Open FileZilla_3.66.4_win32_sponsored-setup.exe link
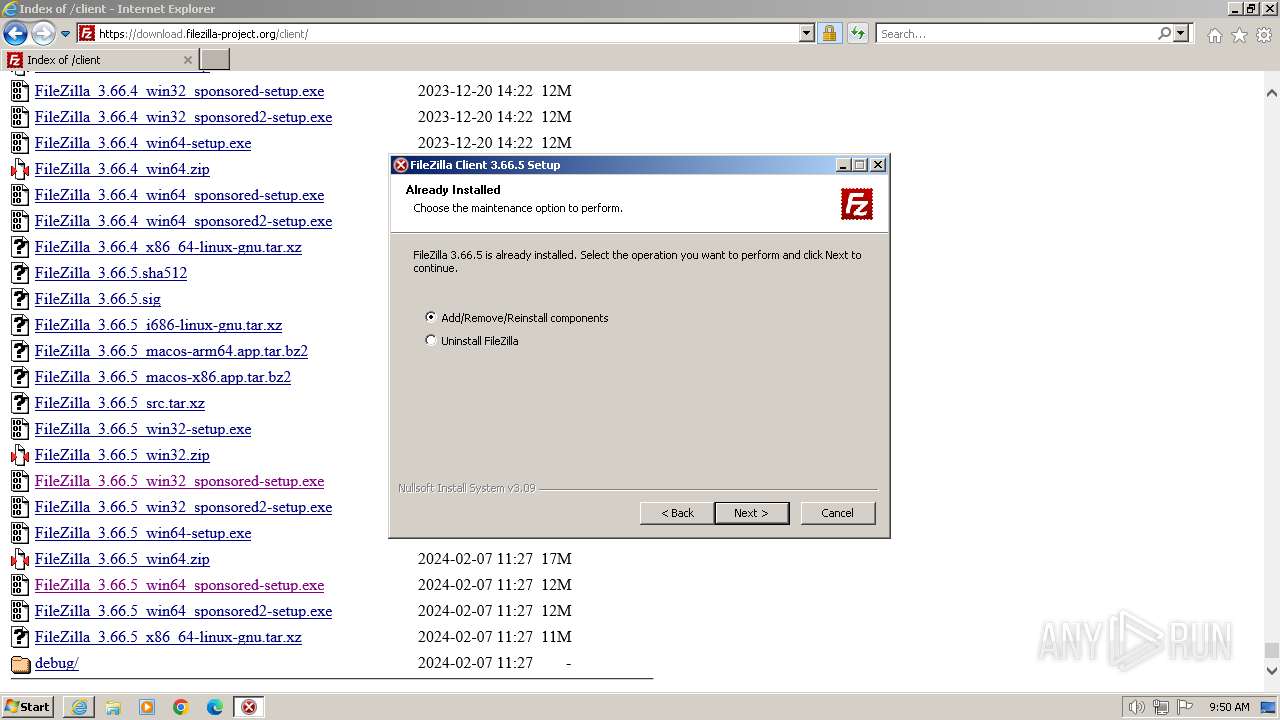The image size is (1280, 720). [x=179, y=91]
